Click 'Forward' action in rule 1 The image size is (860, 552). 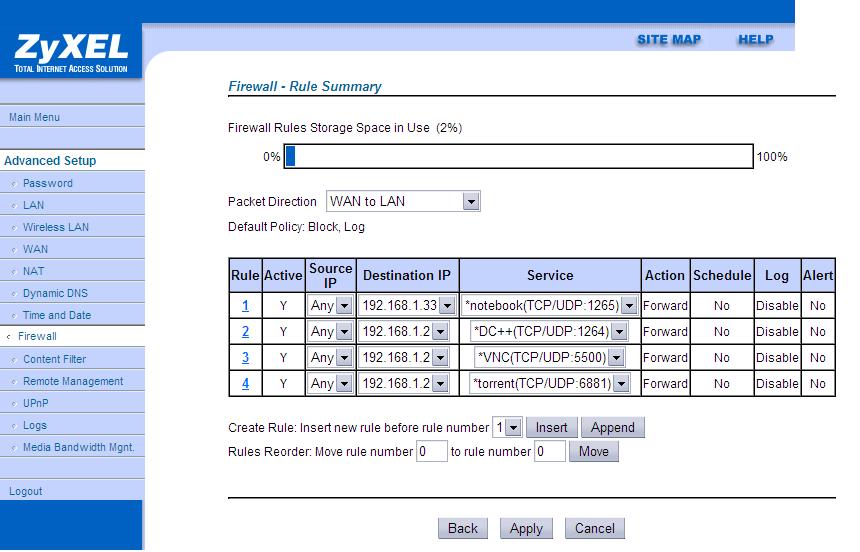665,306
